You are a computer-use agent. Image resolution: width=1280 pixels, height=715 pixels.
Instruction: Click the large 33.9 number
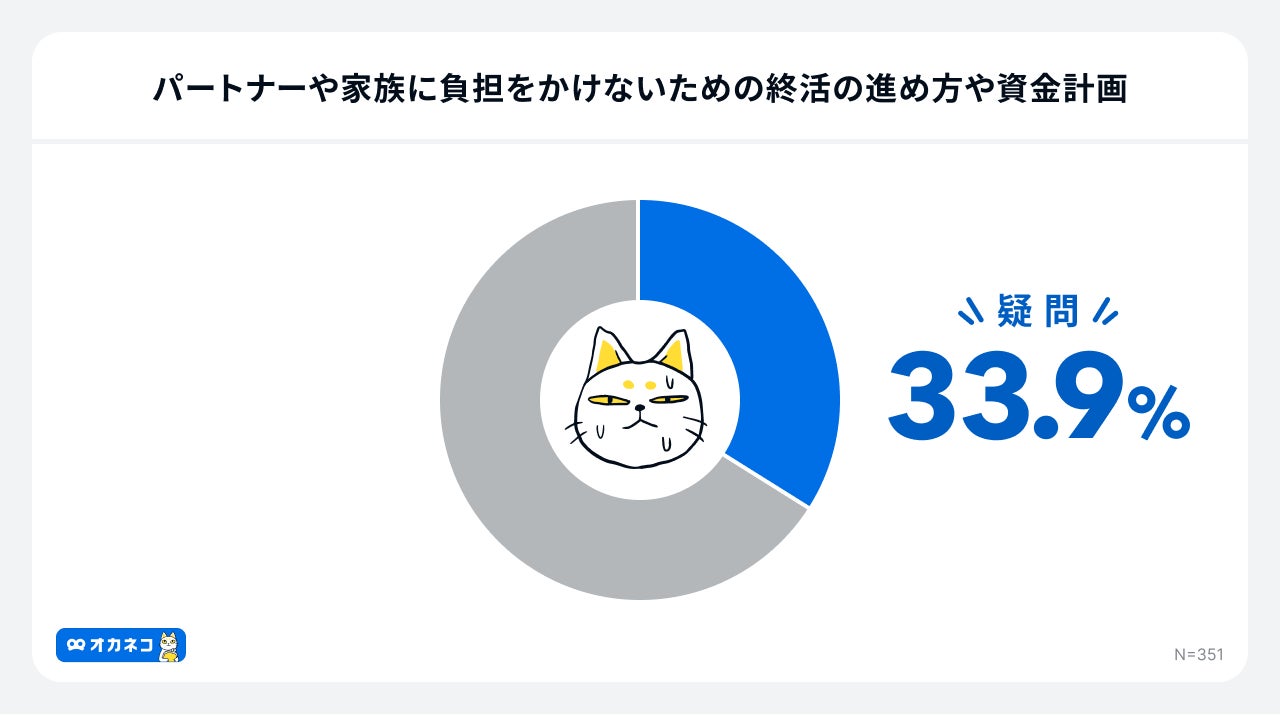pos(1005,397)
